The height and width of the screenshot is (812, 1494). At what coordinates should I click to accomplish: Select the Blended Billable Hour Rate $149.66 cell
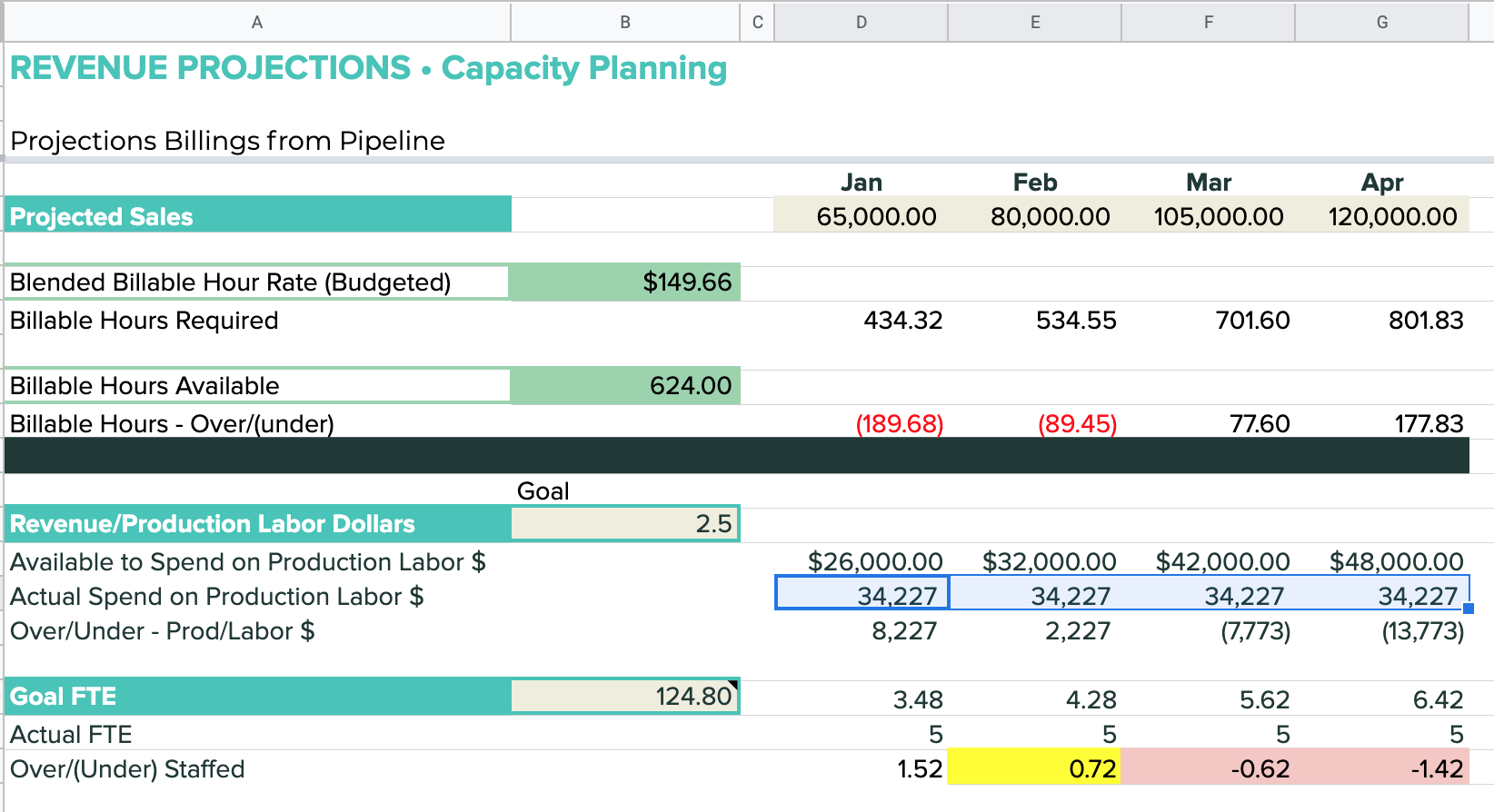[x=625, y=282]
